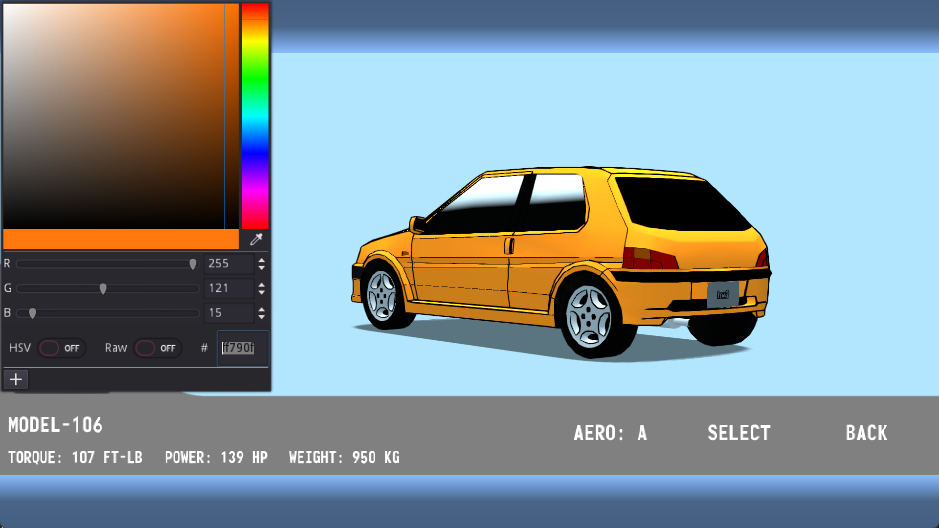Click the blue channel slider handle
Screen dimensions: 939x528
point(32,313)
